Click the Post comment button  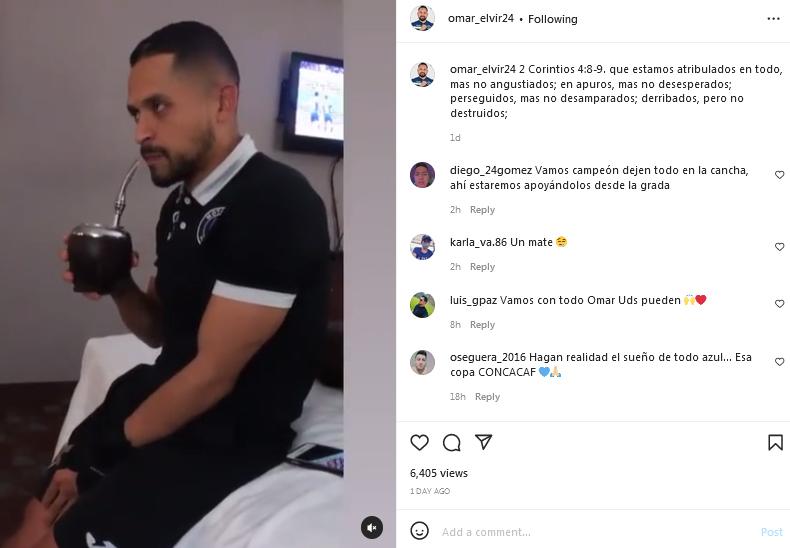(771, 532)
